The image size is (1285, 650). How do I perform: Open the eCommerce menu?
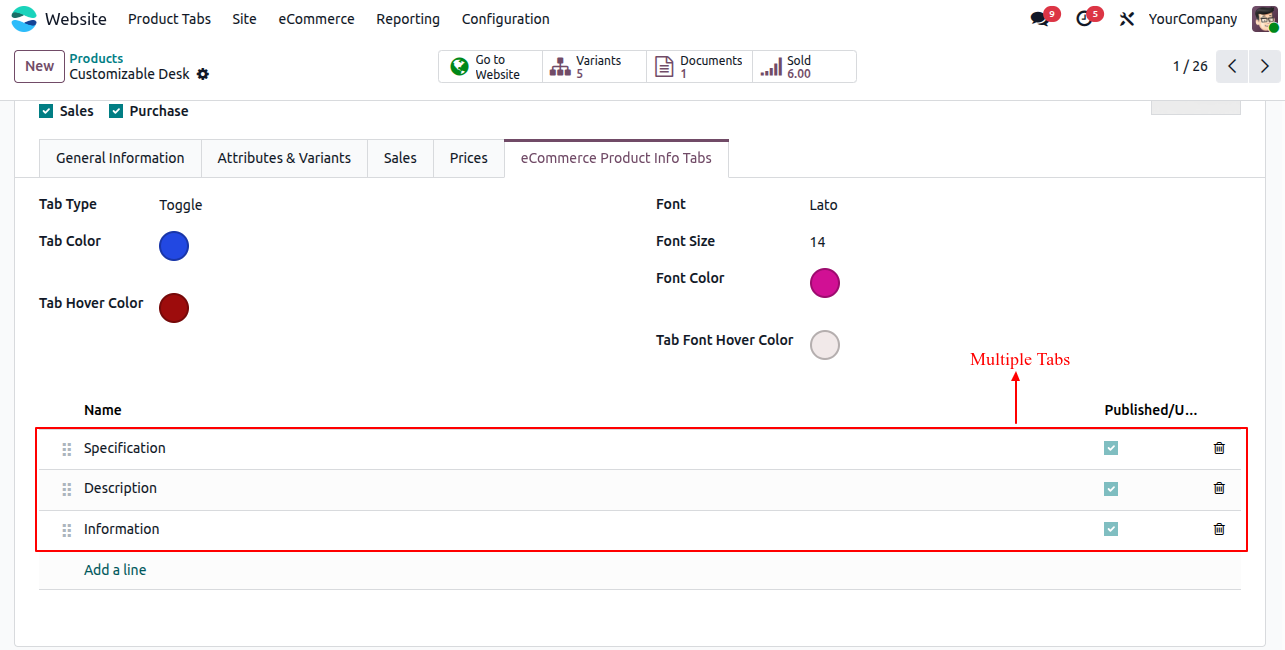(316, 19)
